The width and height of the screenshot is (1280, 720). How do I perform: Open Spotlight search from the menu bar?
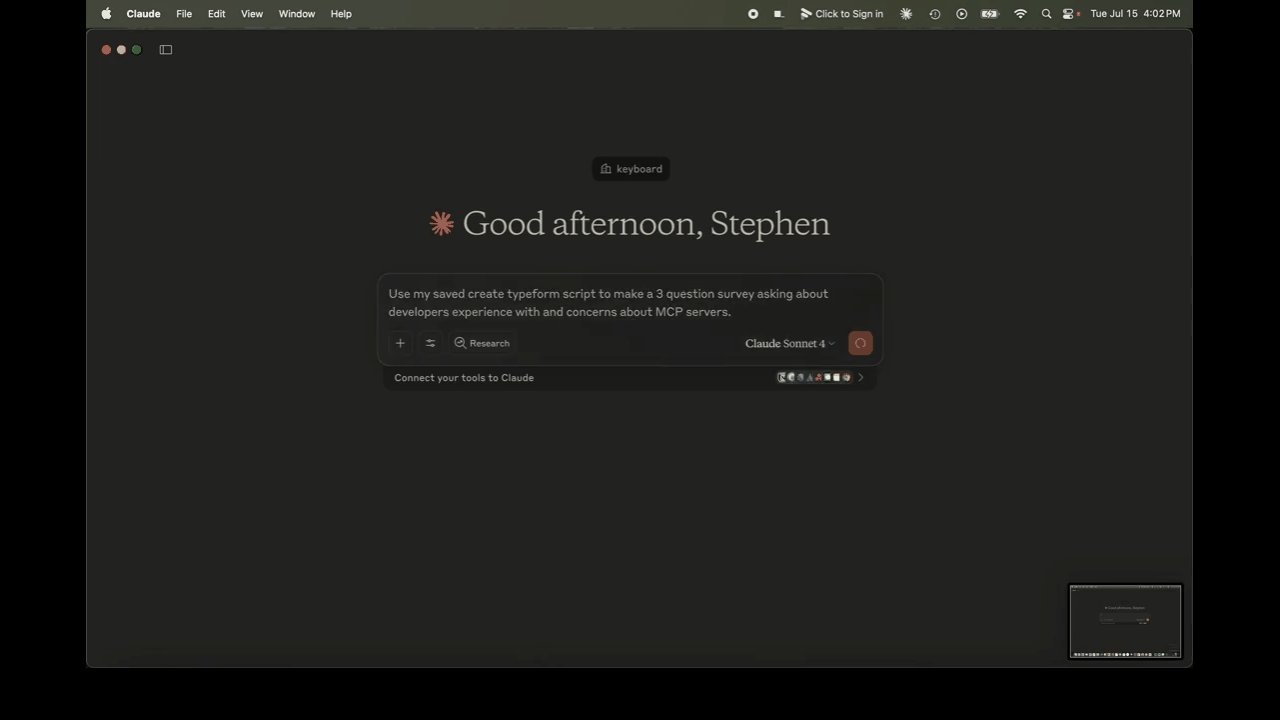tap(1046, 13)
